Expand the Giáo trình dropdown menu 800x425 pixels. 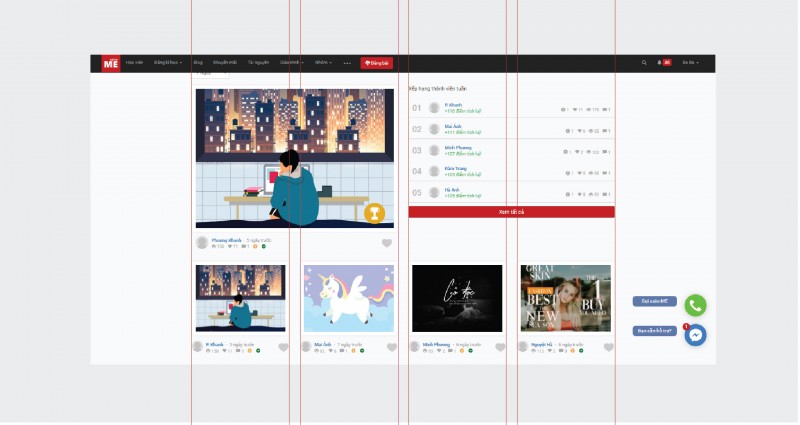(291, 63)
